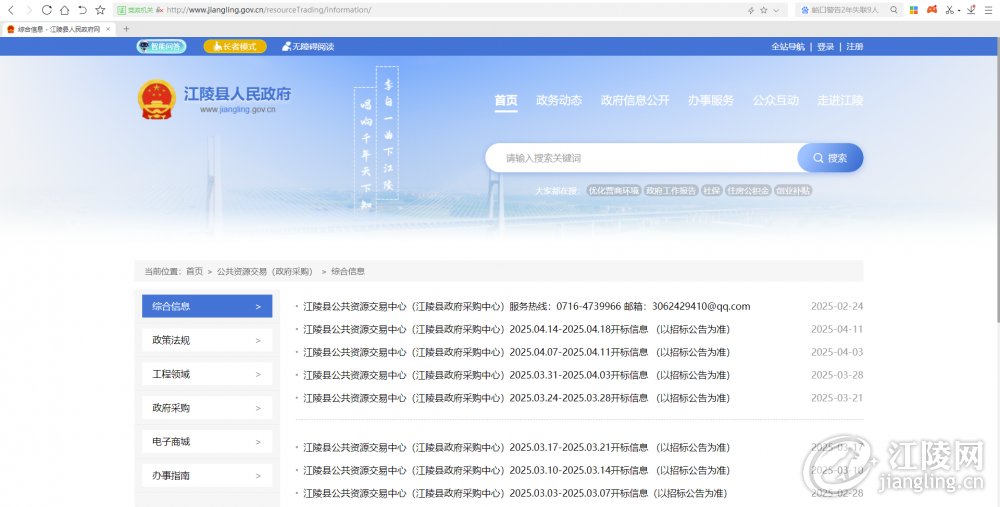The image size is (1000, 507).
Task: Open the browser home page icon
Action: coord(64,10)
